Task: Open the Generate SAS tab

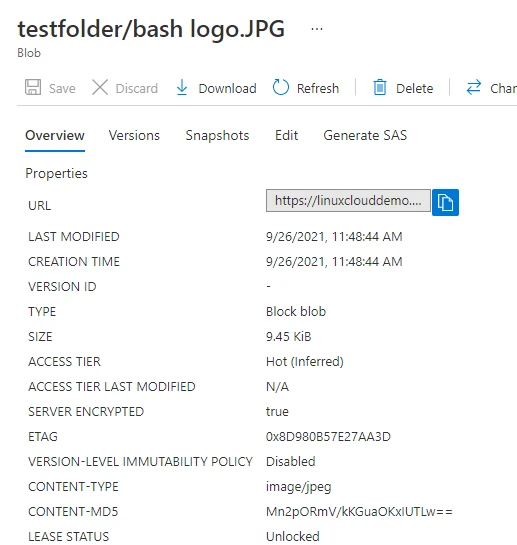Action: click(365, 135)
